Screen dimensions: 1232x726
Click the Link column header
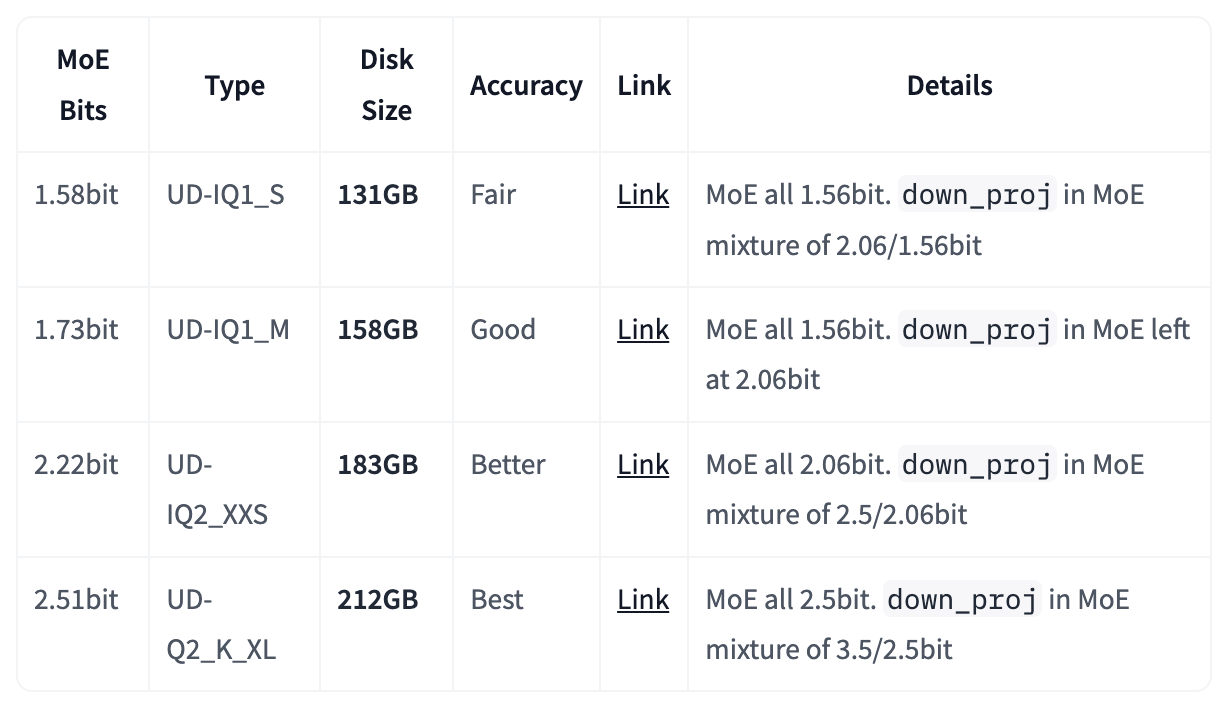point(644,86)
